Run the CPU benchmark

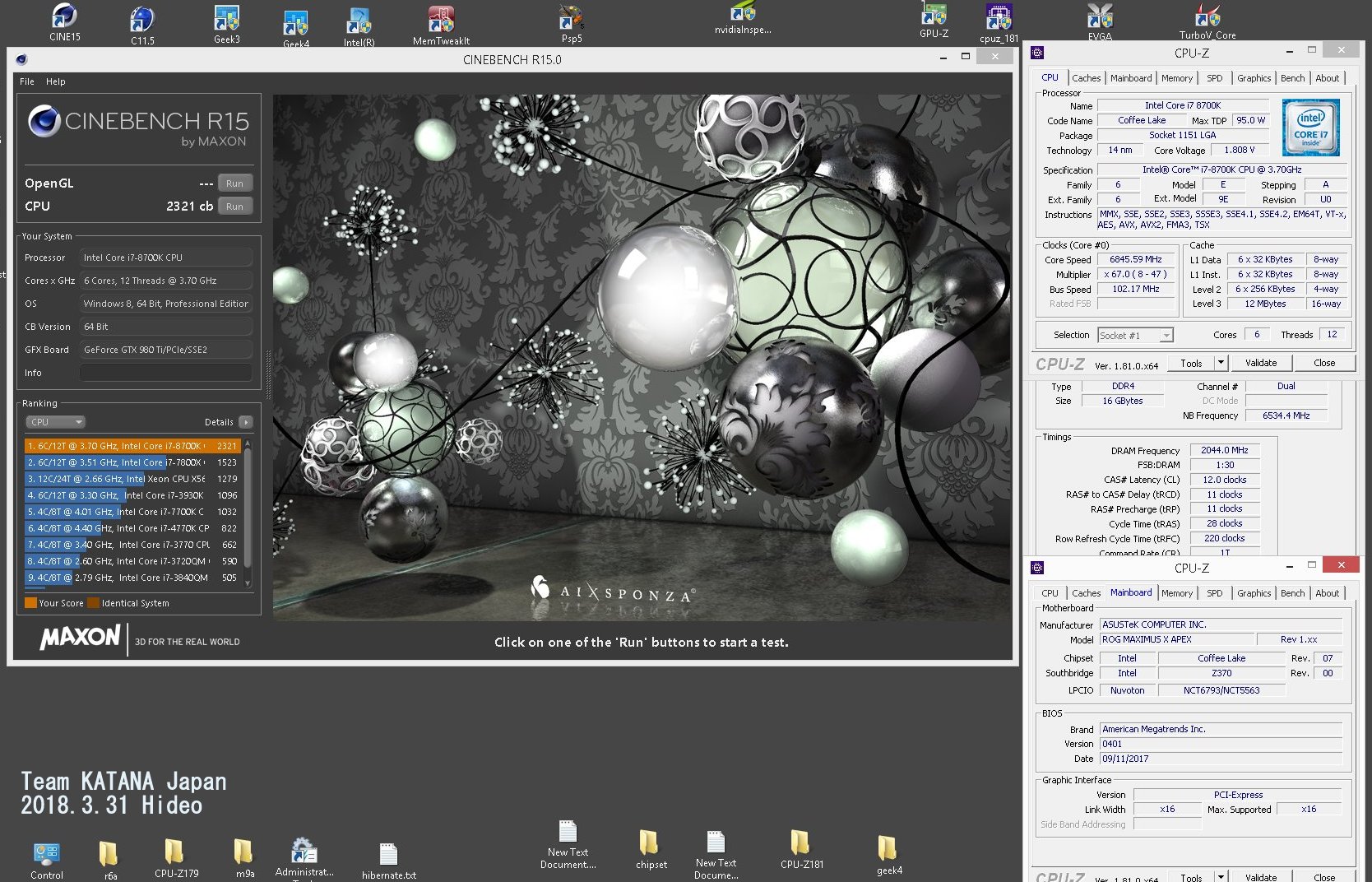(234, 207)
